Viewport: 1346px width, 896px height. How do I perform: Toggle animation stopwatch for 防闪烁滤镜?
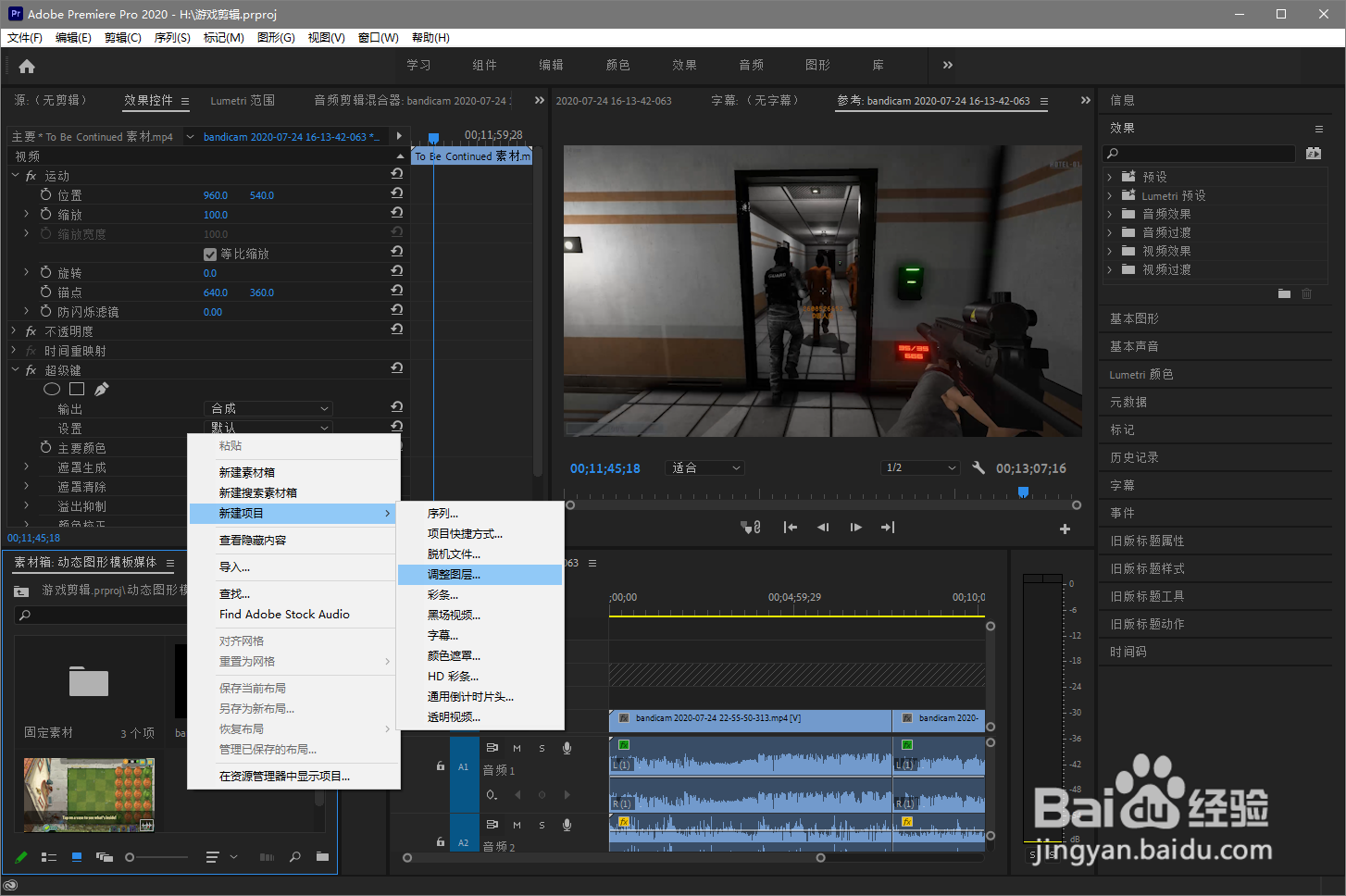pos(45,311)
